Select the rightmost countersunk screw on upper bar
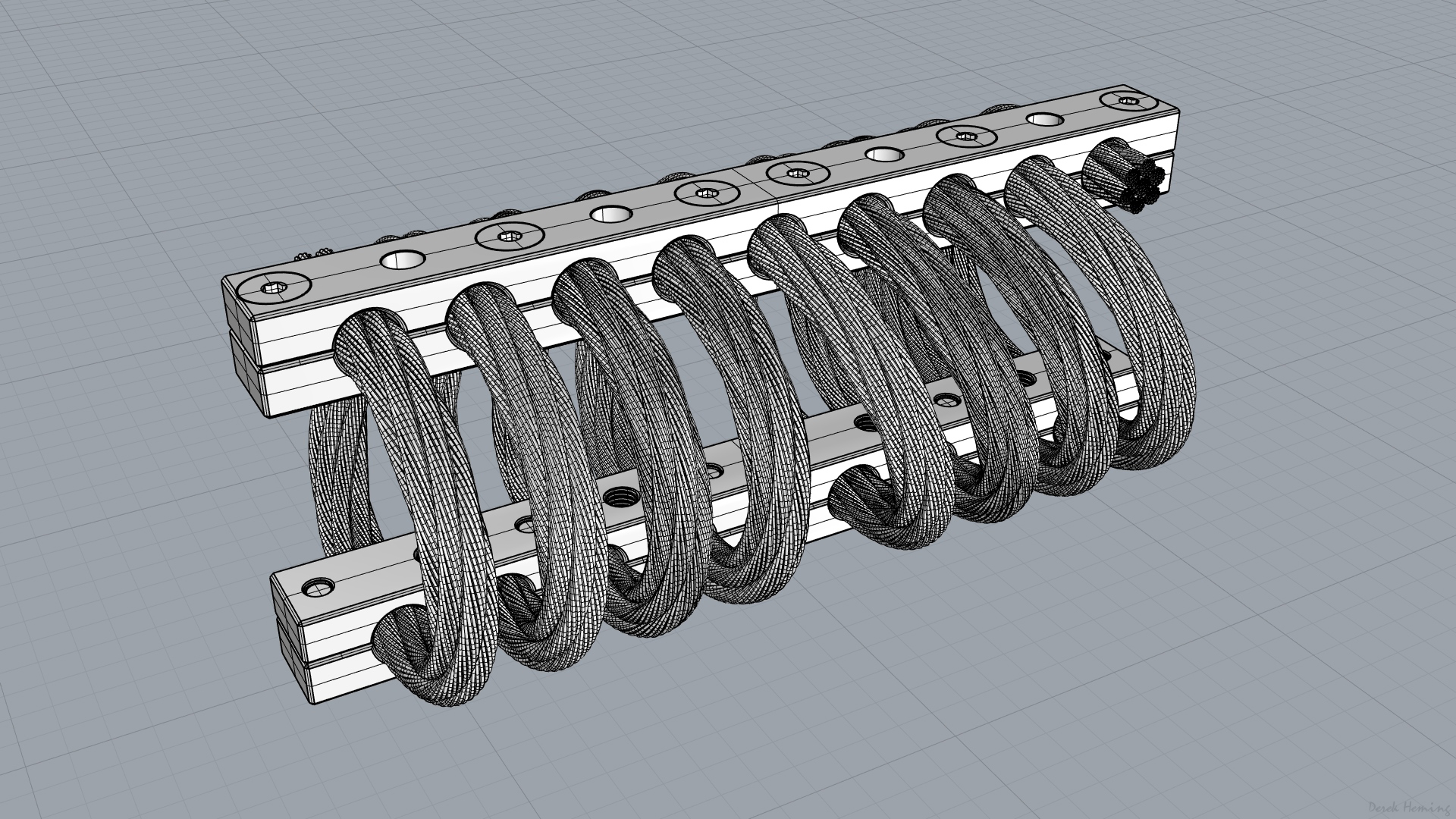The height and width of the screenshot is (819, 1456). pyautogui.click(x=1128, y=100)
